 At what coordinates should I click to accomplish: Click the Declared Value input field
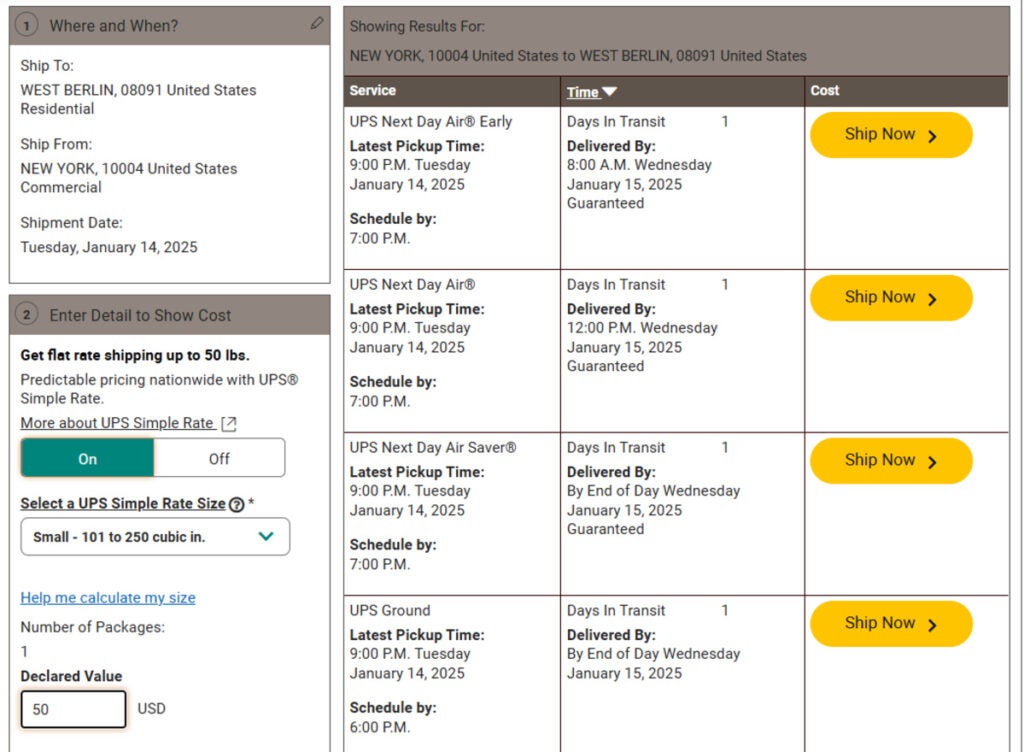pyautogui.click(x=72, y=709)
